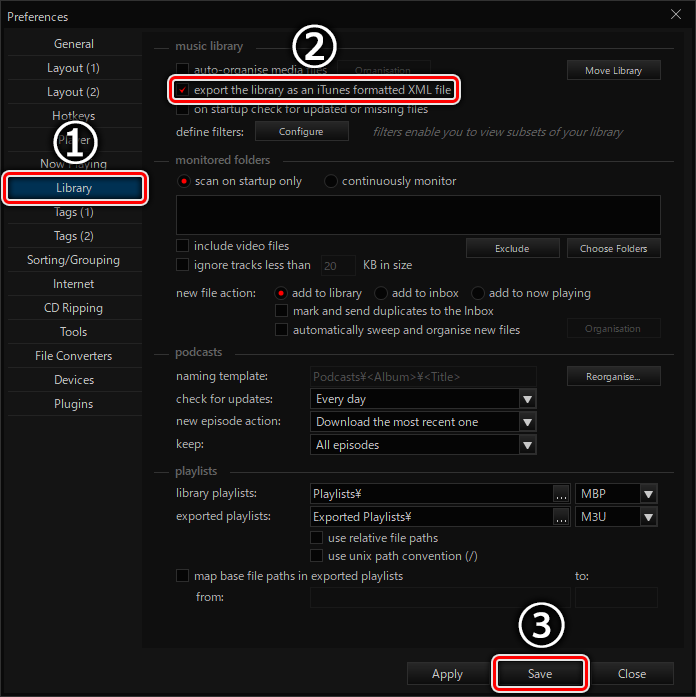Open new episode action dropdown
696x697 pixels.
pos(528,422)
